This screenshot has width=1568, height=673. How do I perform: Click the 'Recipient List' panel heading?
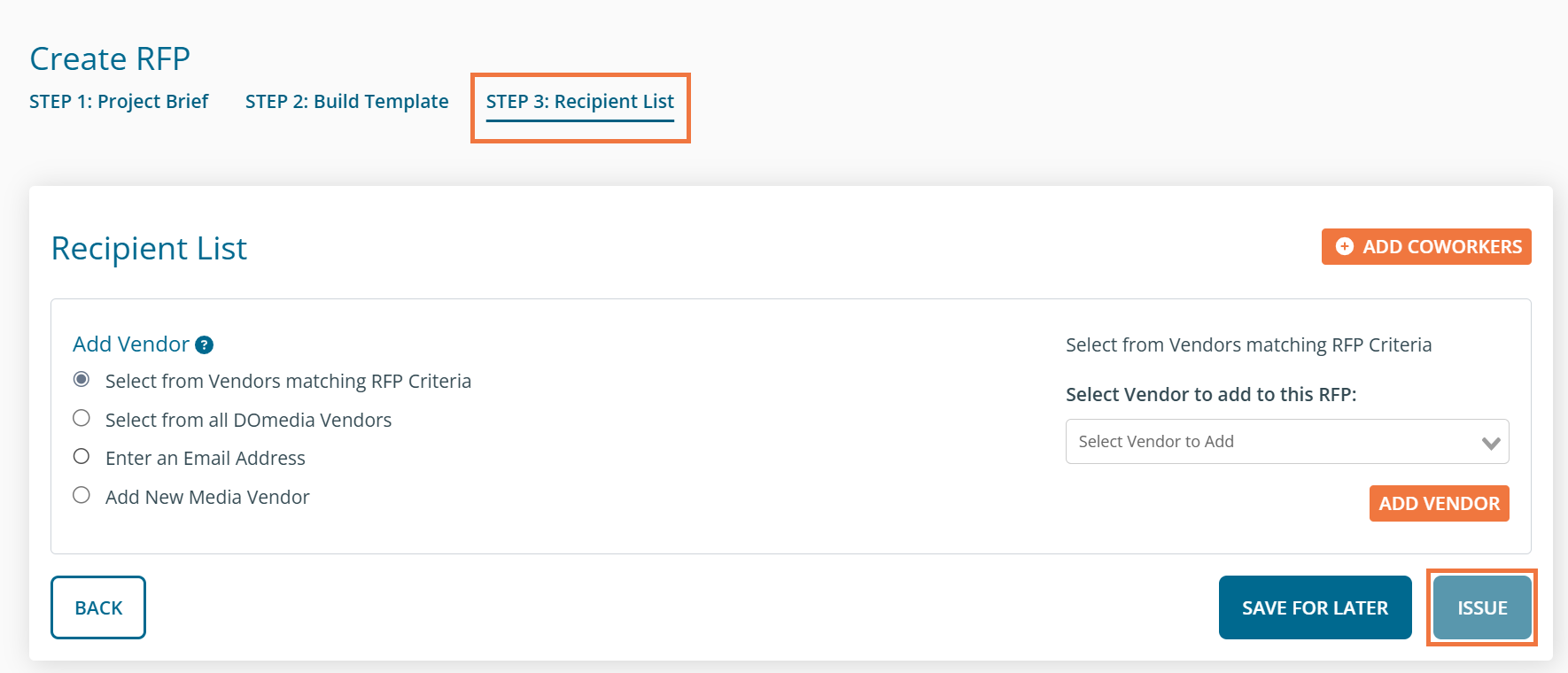(x=149, y=249)
